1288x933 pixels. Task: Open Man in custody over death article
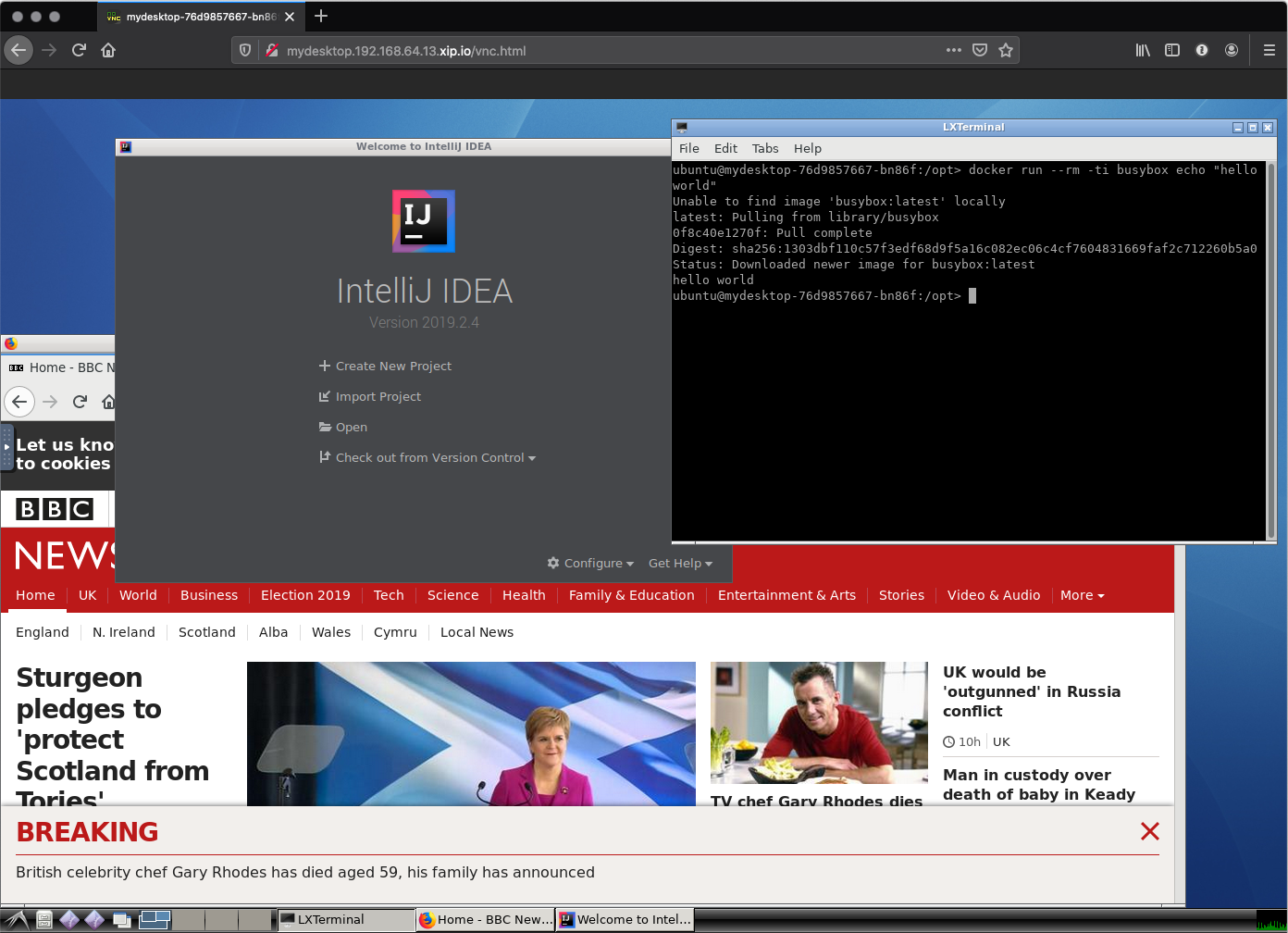coord(1039,785)
